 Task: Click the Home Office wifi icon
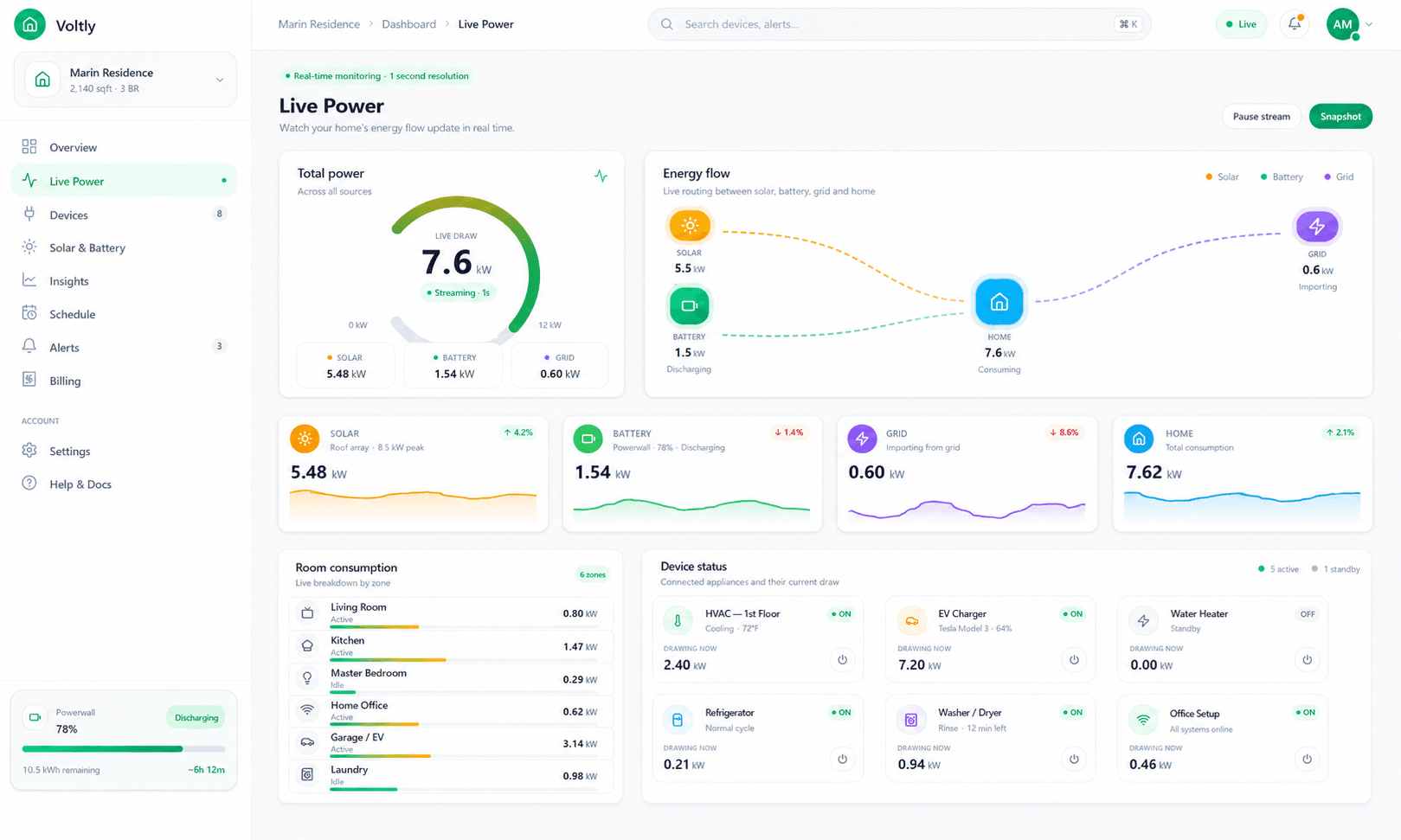(x=307, y=710)
